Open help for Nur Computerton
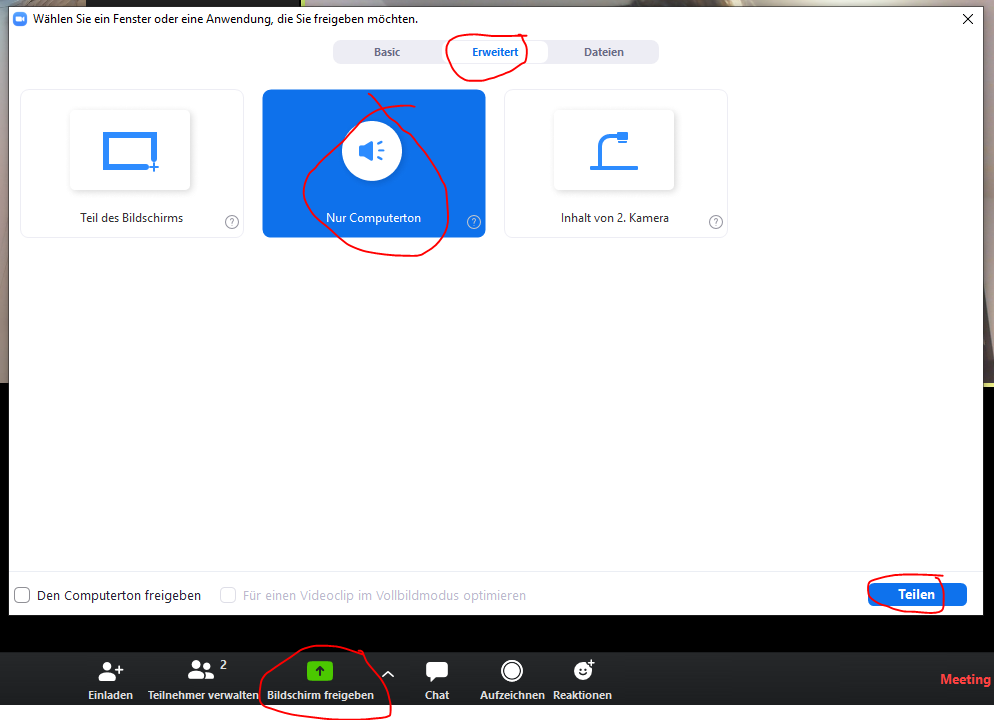This screenshot has height=720, width=994. pyautogui.click(x=474, y=222)
